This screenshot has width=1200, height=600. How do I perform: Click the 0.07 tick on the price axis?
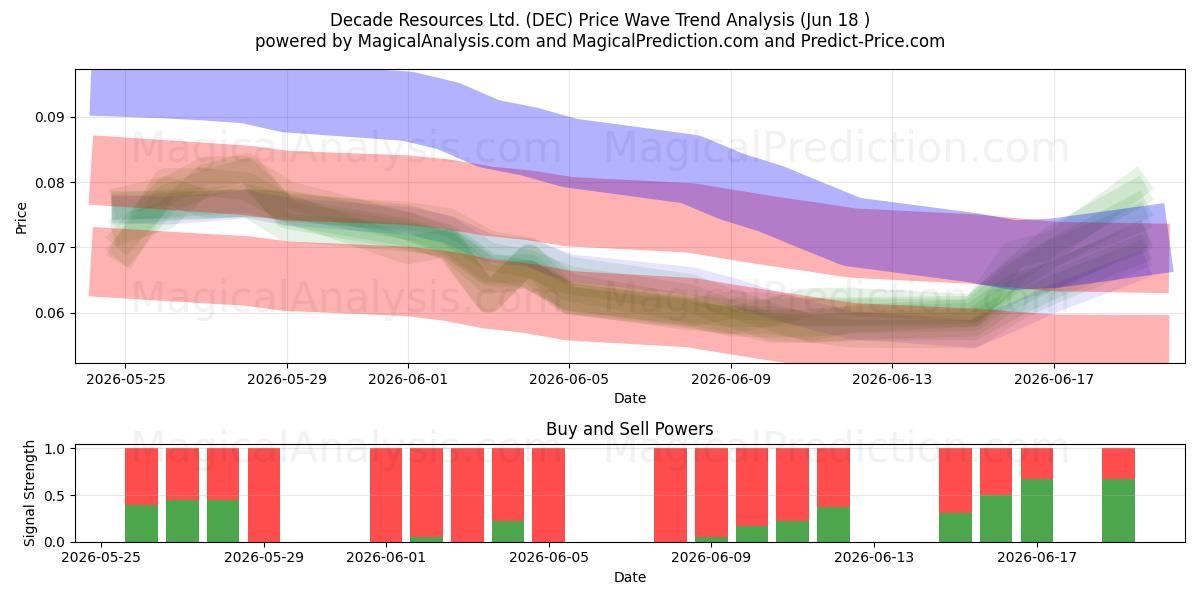pyautogui.click(x=50, y=248)
